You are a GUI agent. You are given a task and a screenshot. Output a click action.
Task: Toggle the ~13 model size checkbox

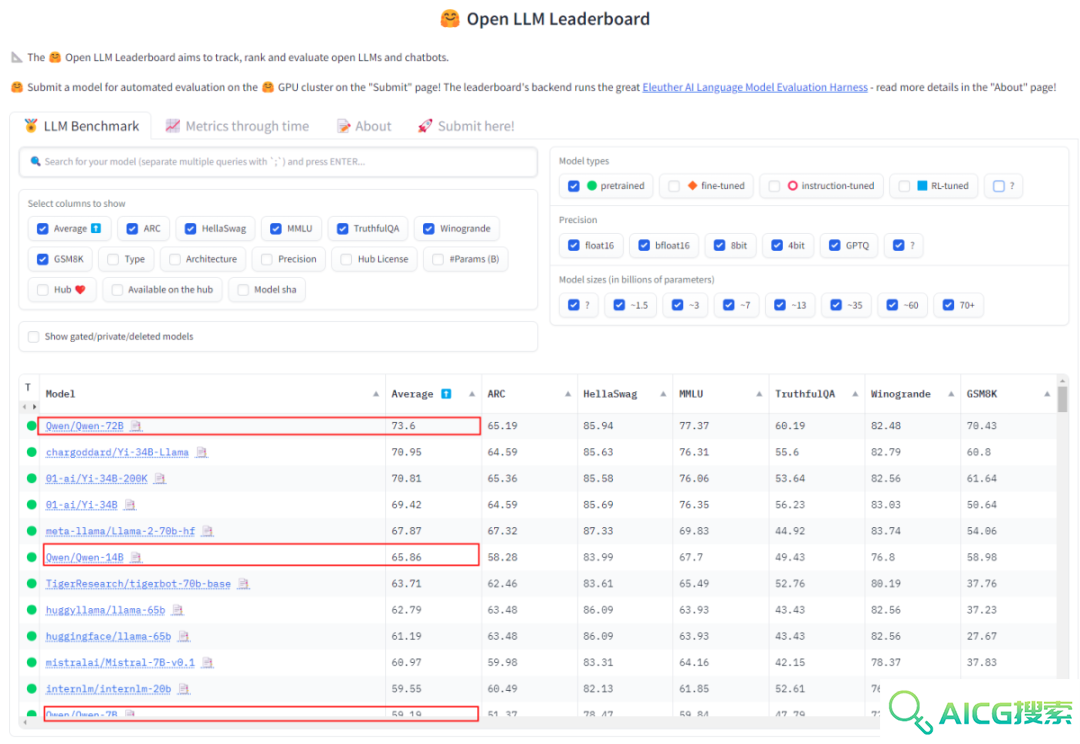click(780, 305)
